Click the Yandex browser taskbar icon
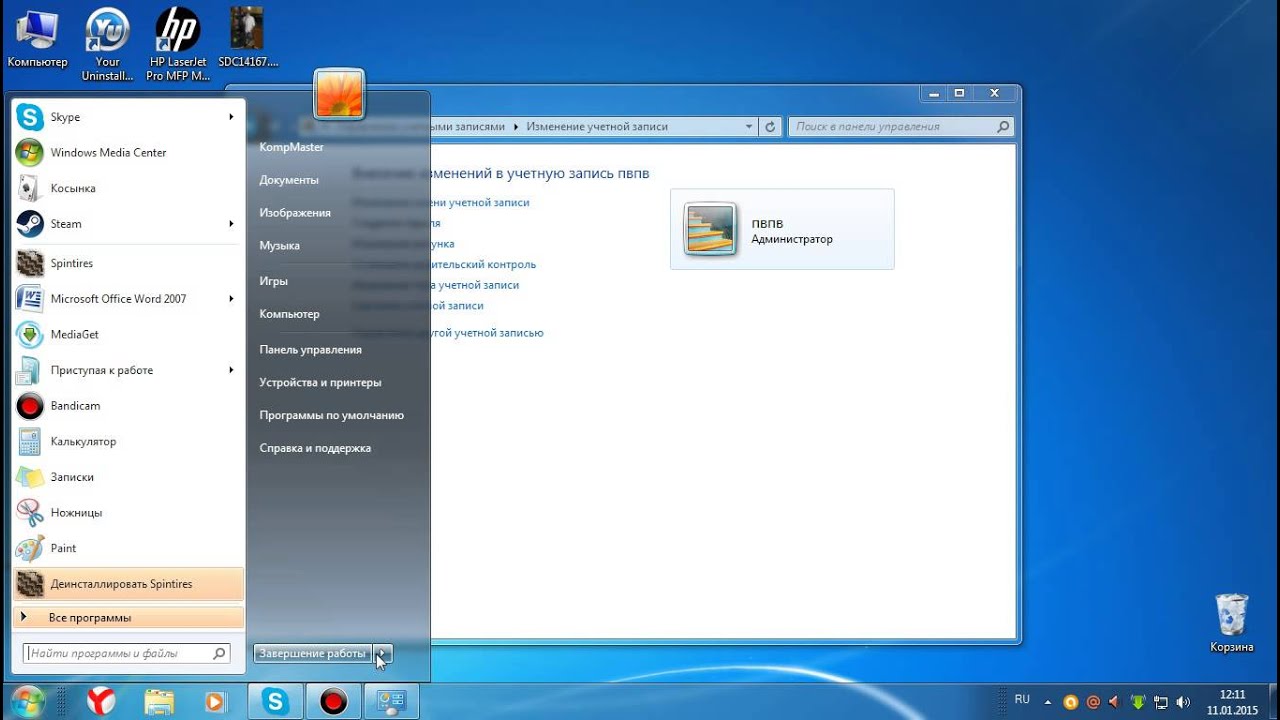 (x=100, y=700)
